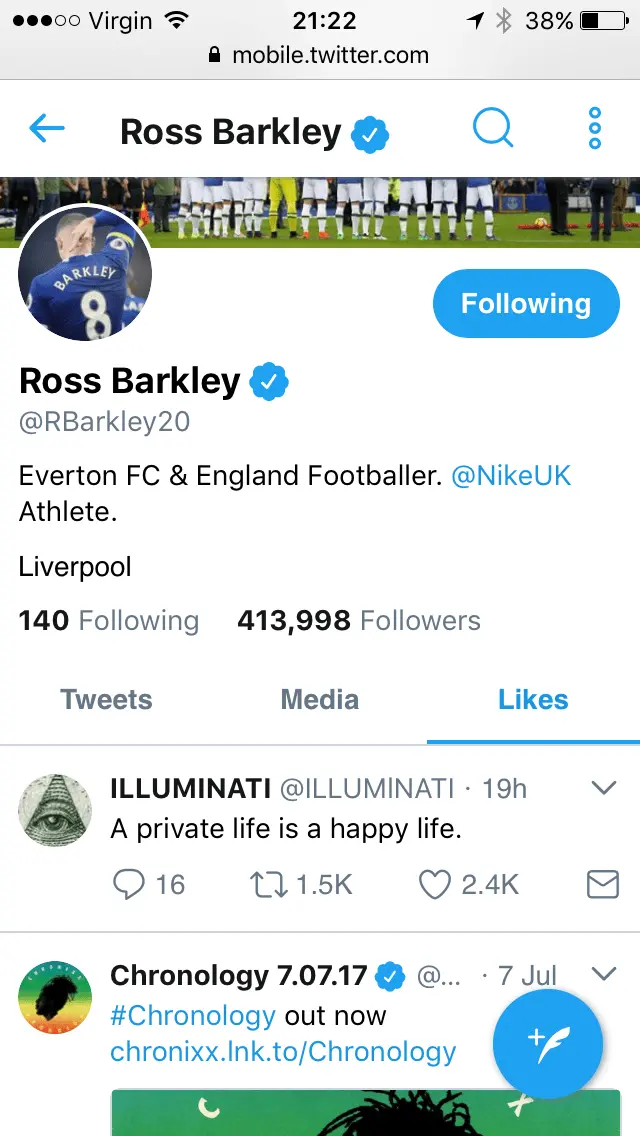Open the chronixx.lnk.to/Chronology link
The width and height of the screenshot is (640, 1136).
283,1052
